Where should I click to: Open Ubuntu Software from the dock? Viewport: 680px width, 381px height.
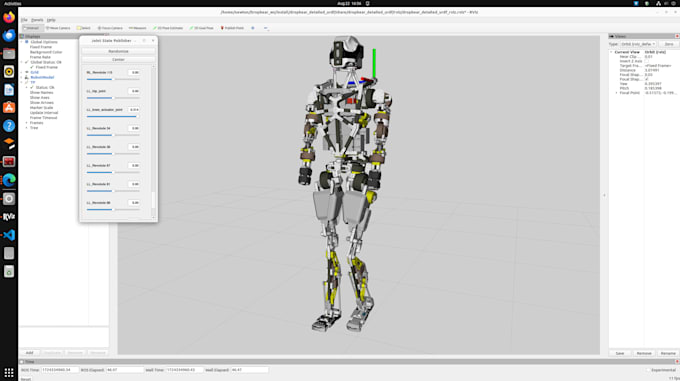9,107
